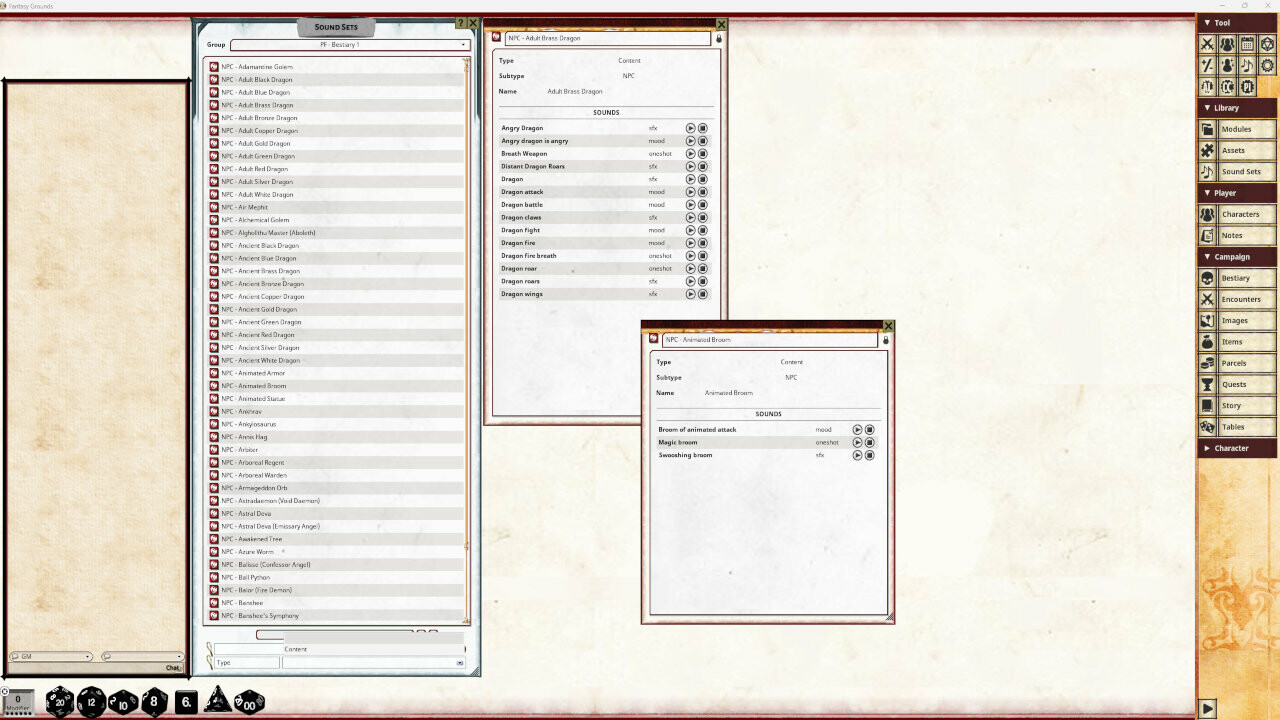The height and width of the screenshot is (720, 1280).
Task: Roll the black d20 die at the bottom
Action: tap(58, 701)
